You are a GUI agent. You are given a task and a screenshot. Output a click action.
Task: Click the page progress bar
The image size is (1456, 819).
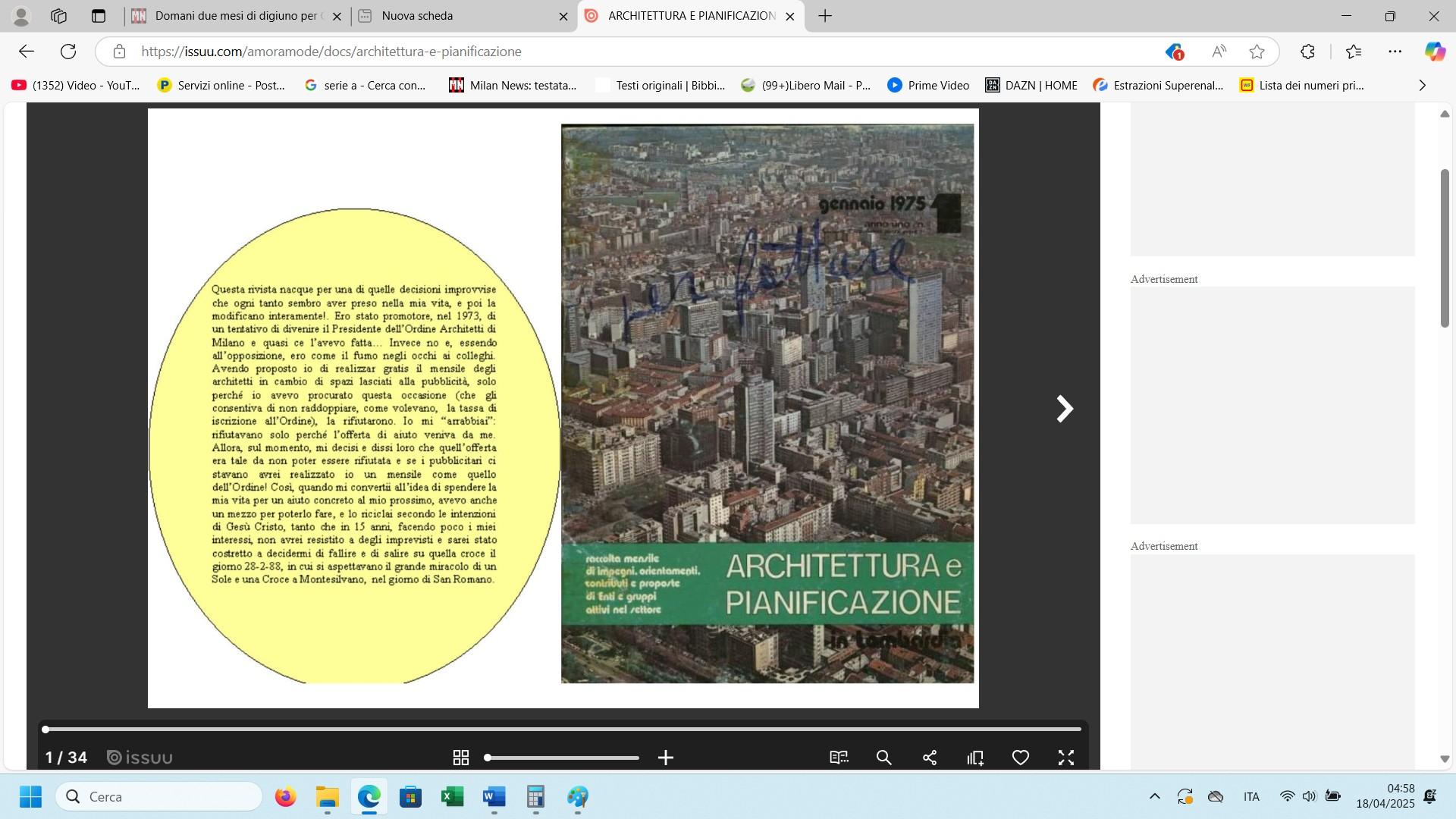point(563,730)
